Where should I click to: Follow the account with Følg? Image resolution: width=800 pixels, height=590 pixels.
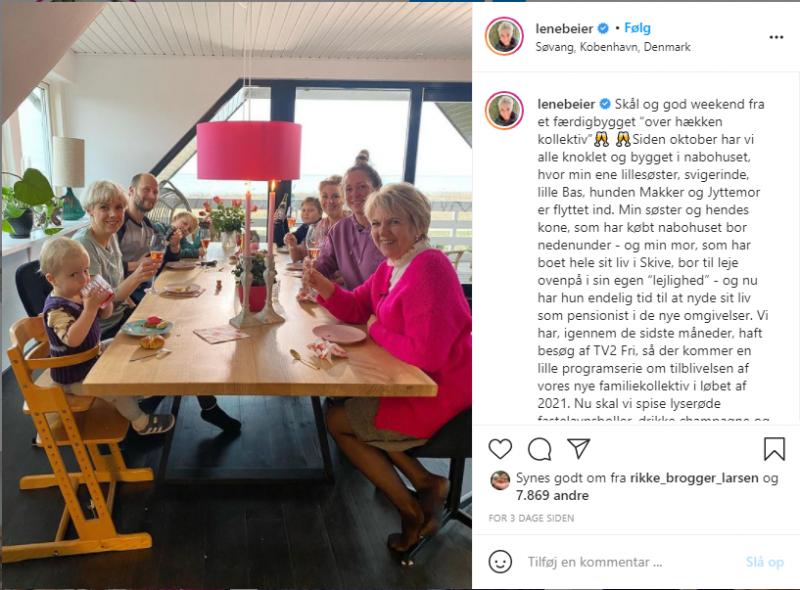point(637,28)
